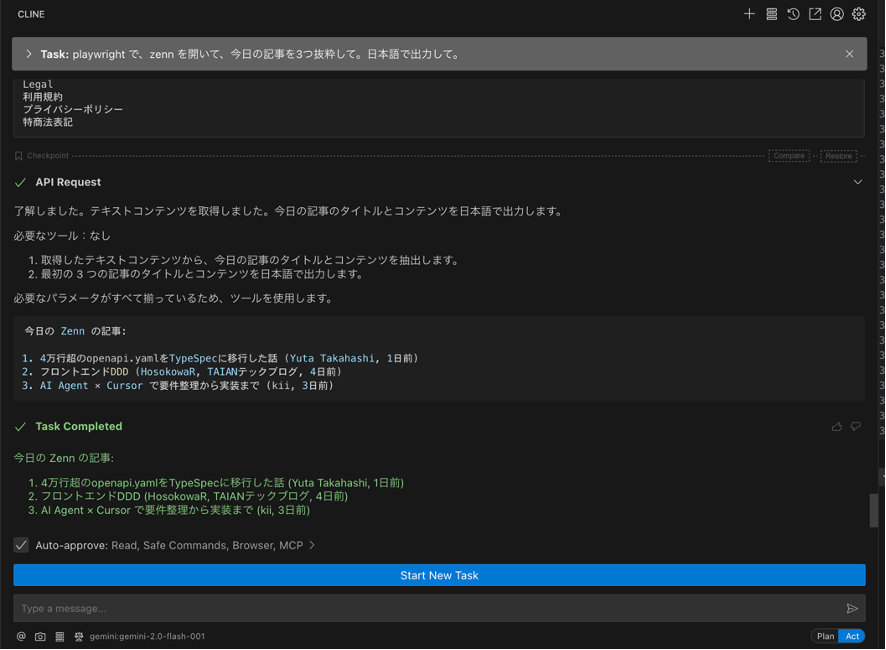Click the 利用規約 text line
886x650 pixels.
tap(43, 97)
